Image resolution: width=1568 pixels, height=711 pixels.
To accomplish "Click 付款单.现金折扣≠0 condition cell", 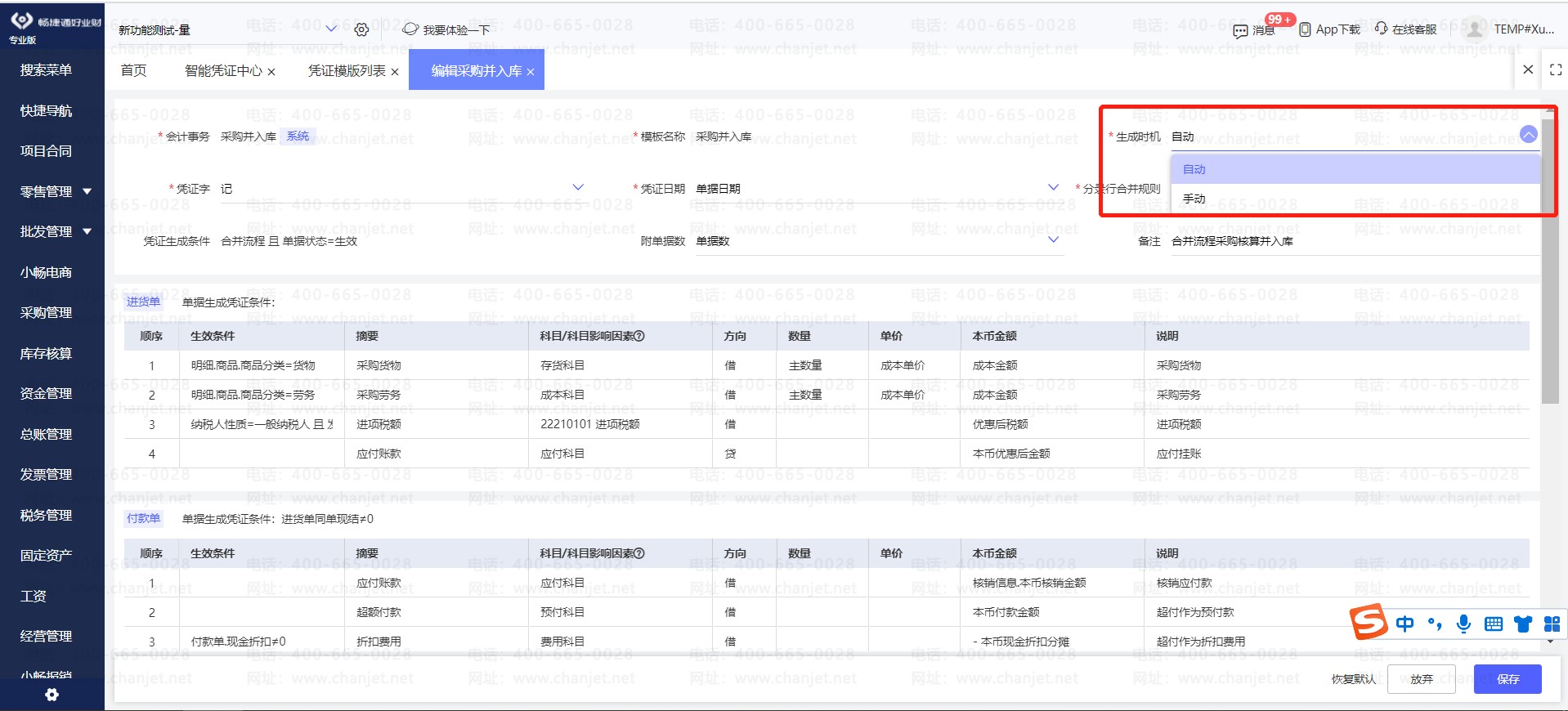I will (x=262, y=642).
